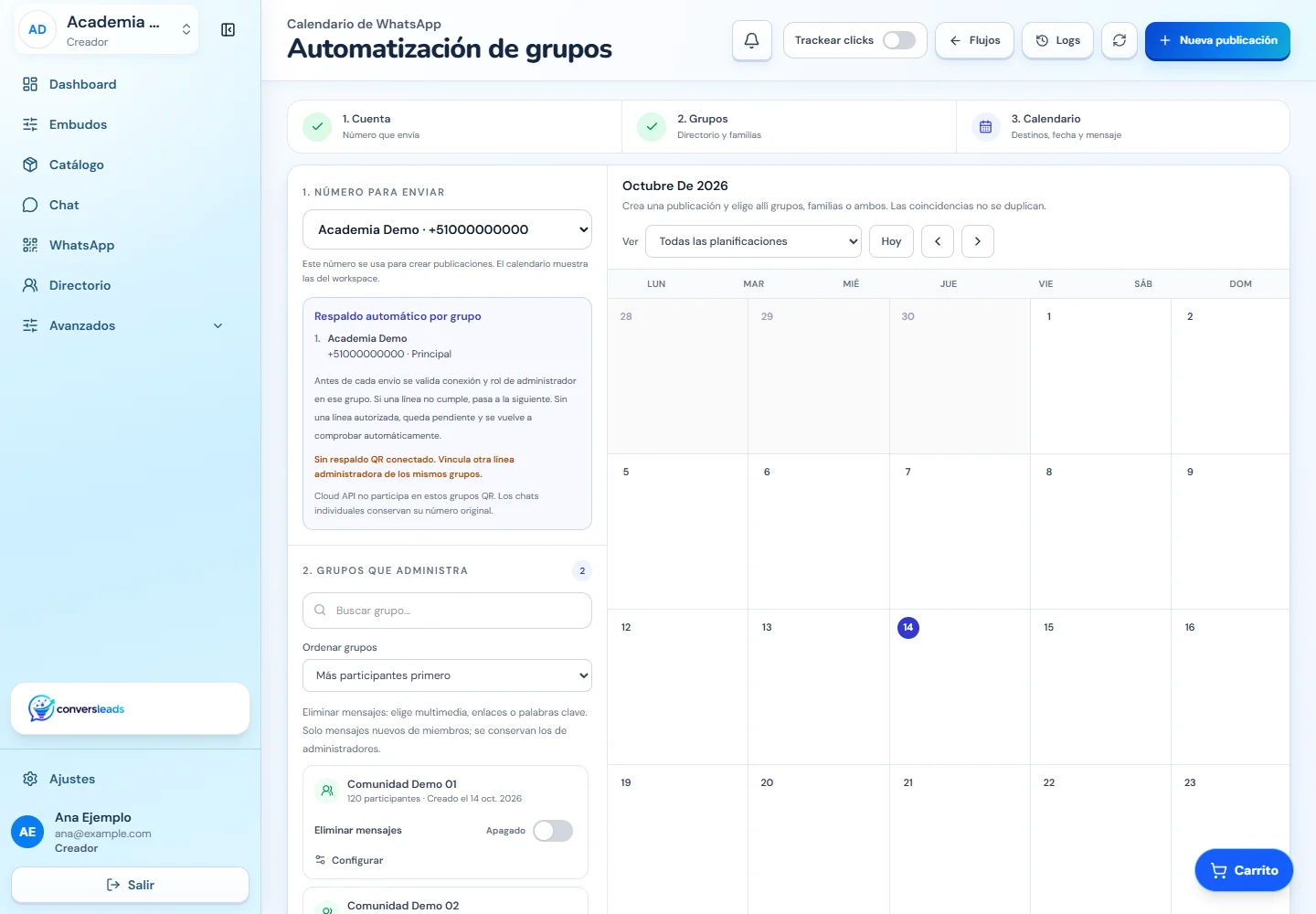The width and height of the screenshot is (1316, 914).
Task: Open the Más participantes primero sort dropdown
Action: coord(447,675)
